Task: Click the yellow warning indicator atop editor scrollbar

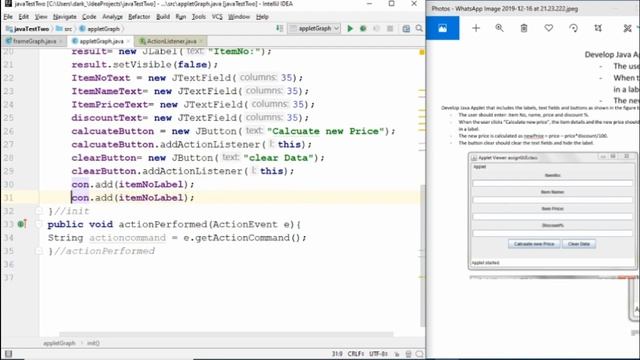Action: click(422, 52)
